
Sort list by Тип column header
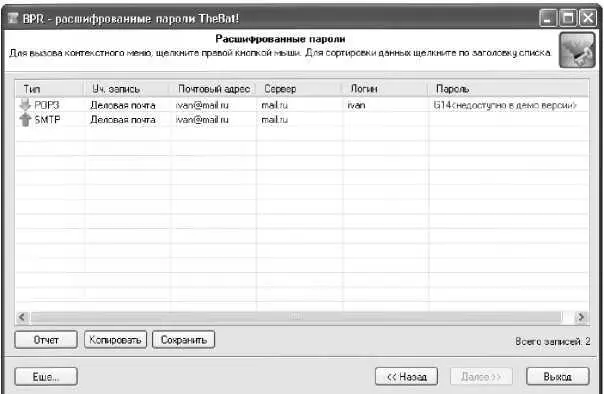pyautogui.click(x=49, y=89)
